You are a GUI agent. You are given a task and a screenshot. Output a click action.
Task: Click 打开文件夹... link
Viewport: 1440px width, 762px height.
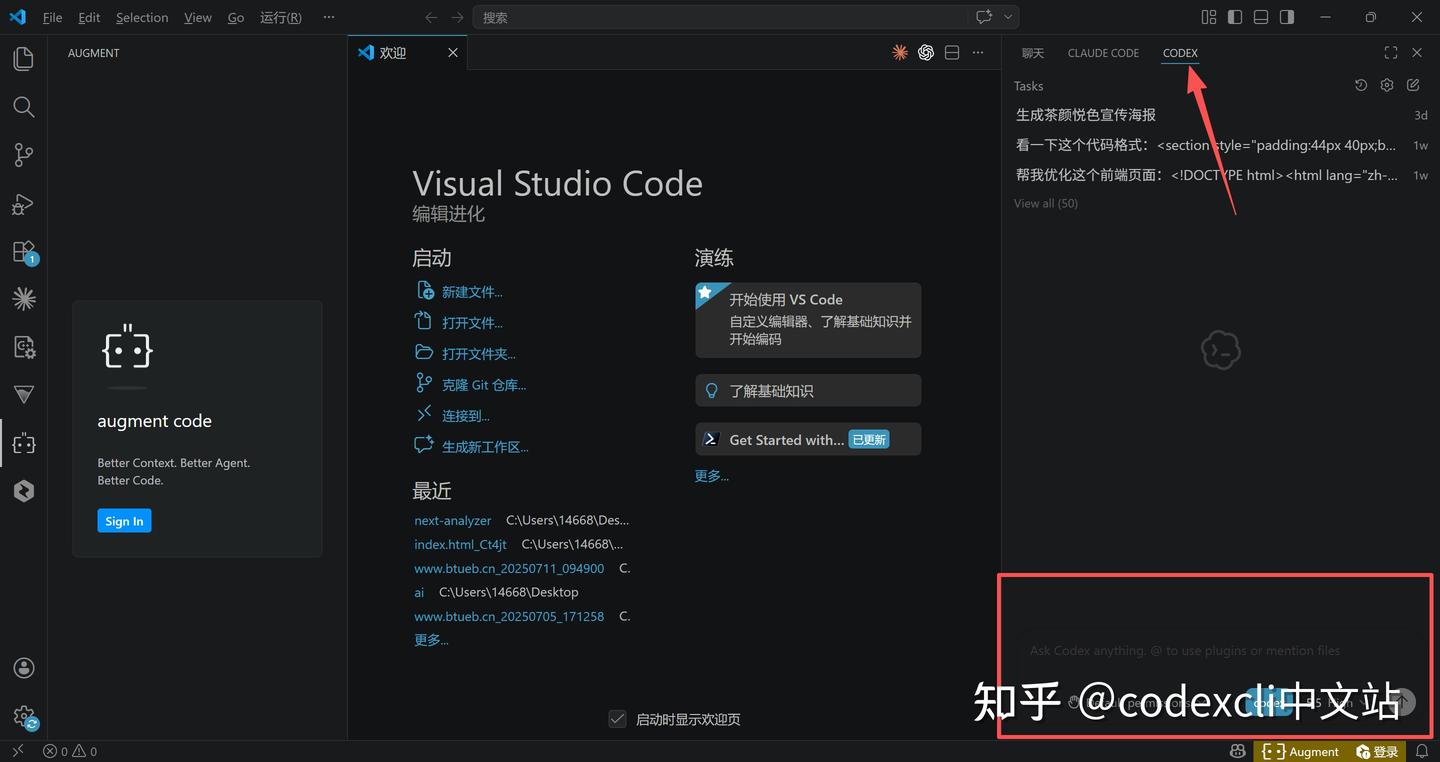pos(479,354)
